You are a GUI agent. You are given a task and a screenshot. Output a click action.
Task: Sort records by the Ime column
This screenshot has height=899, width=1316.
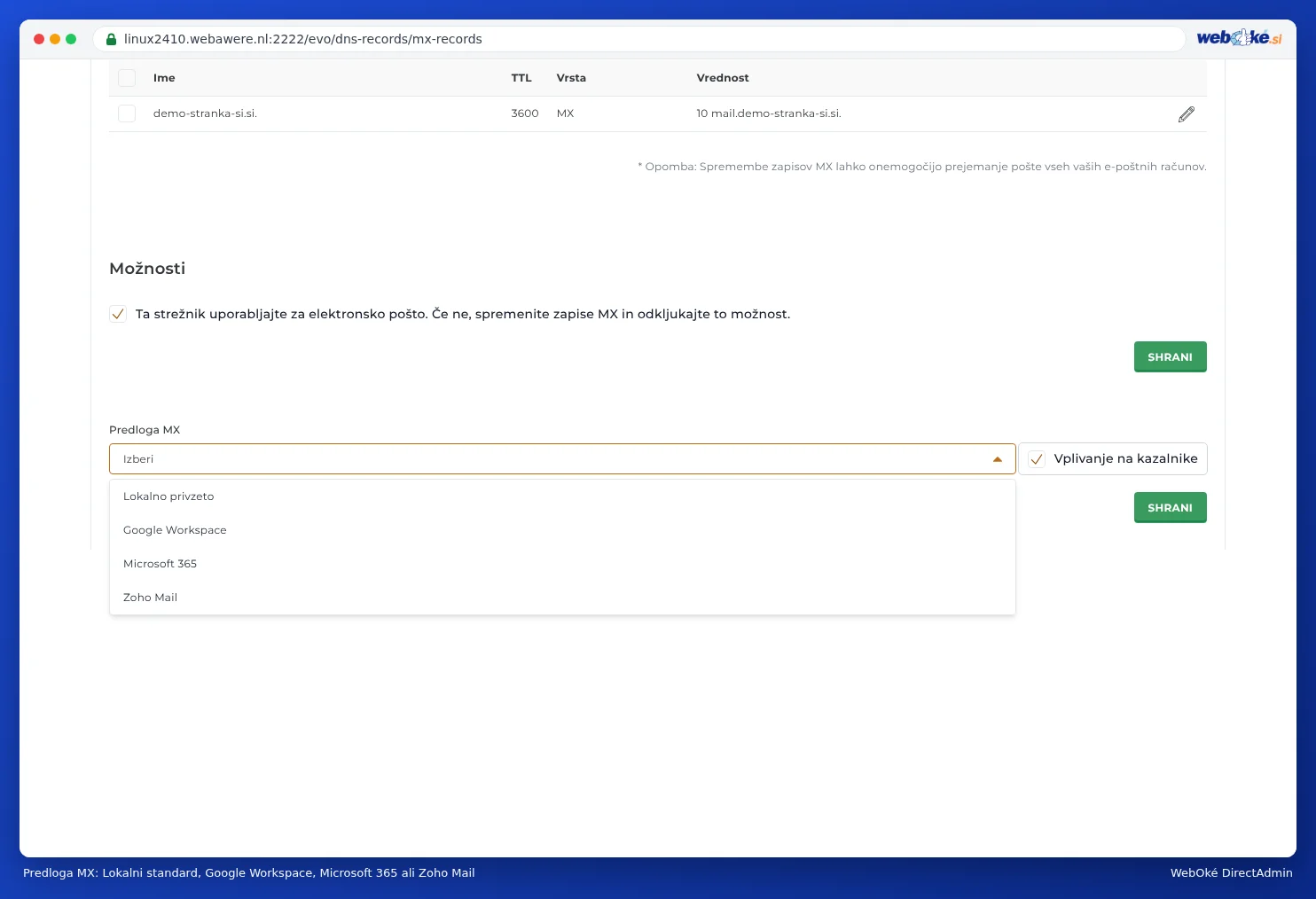pos(164,78)
